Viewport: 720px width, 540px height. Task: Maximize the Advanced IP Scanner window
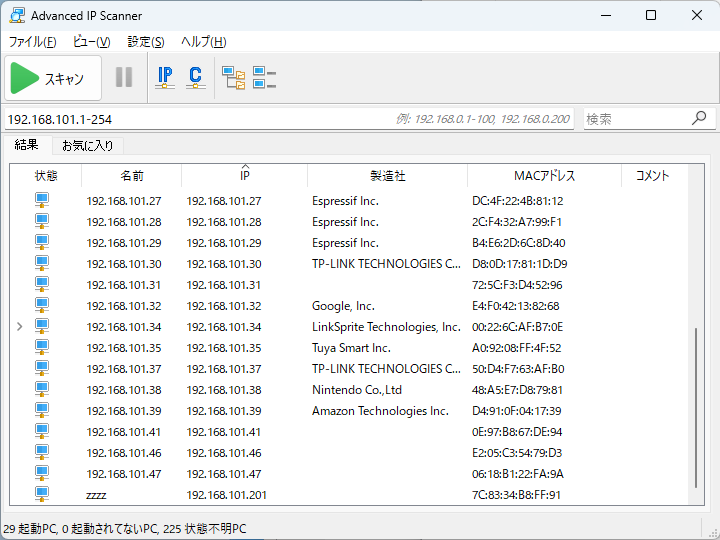click(651, 15)
